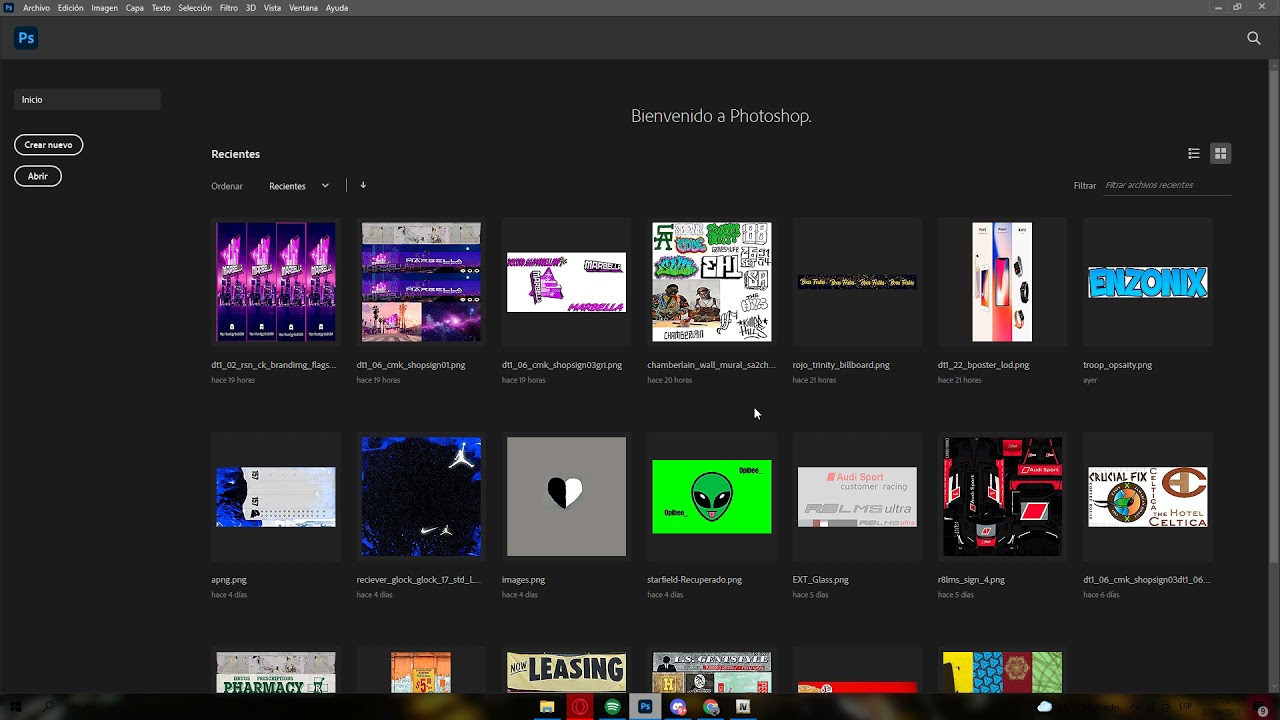Open apng.png thumbnail
Viewport: 1280px width, 720px height.
[x=276, y=497]
